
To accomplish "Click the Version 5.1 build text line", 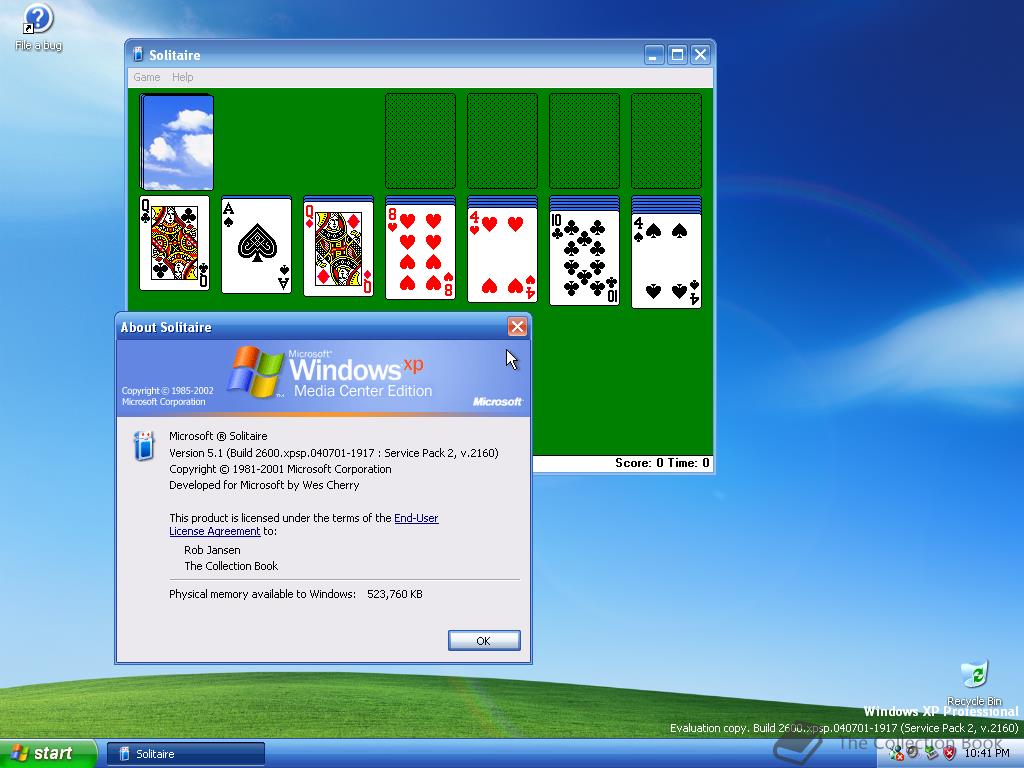I will [x=334, y=453].
